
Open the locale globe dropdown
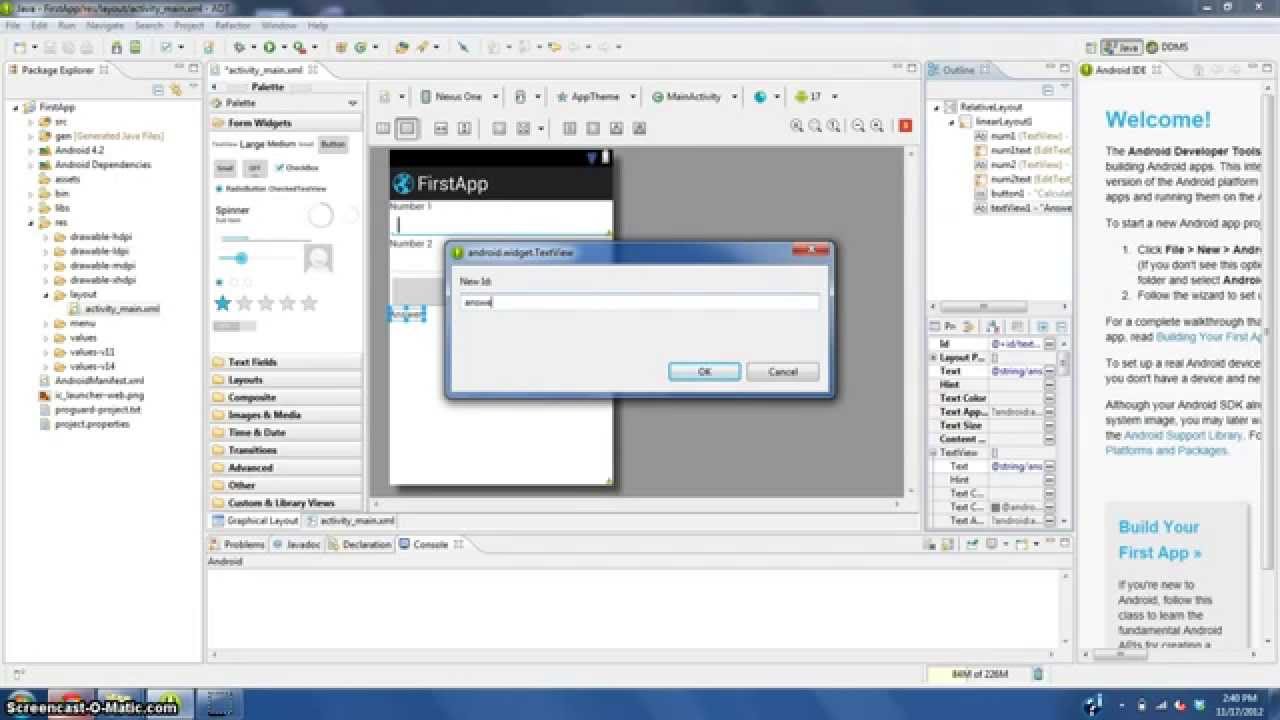point(767,97)
